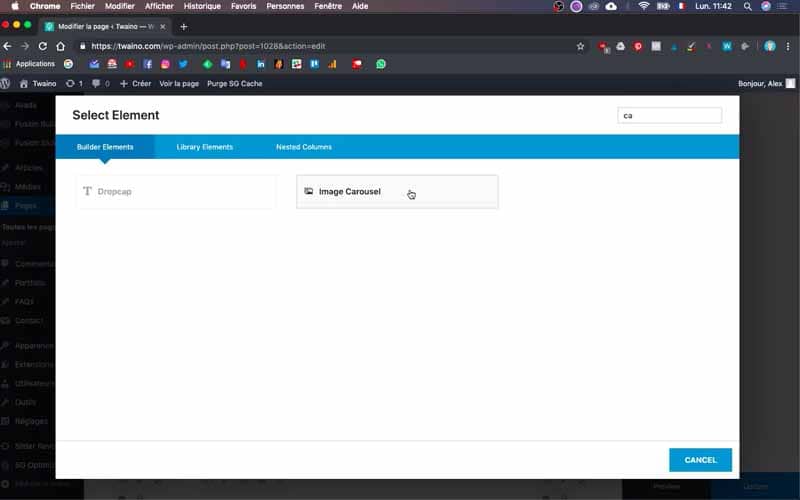Open the Facebook bookmark icon

click(x=147, y=64)
